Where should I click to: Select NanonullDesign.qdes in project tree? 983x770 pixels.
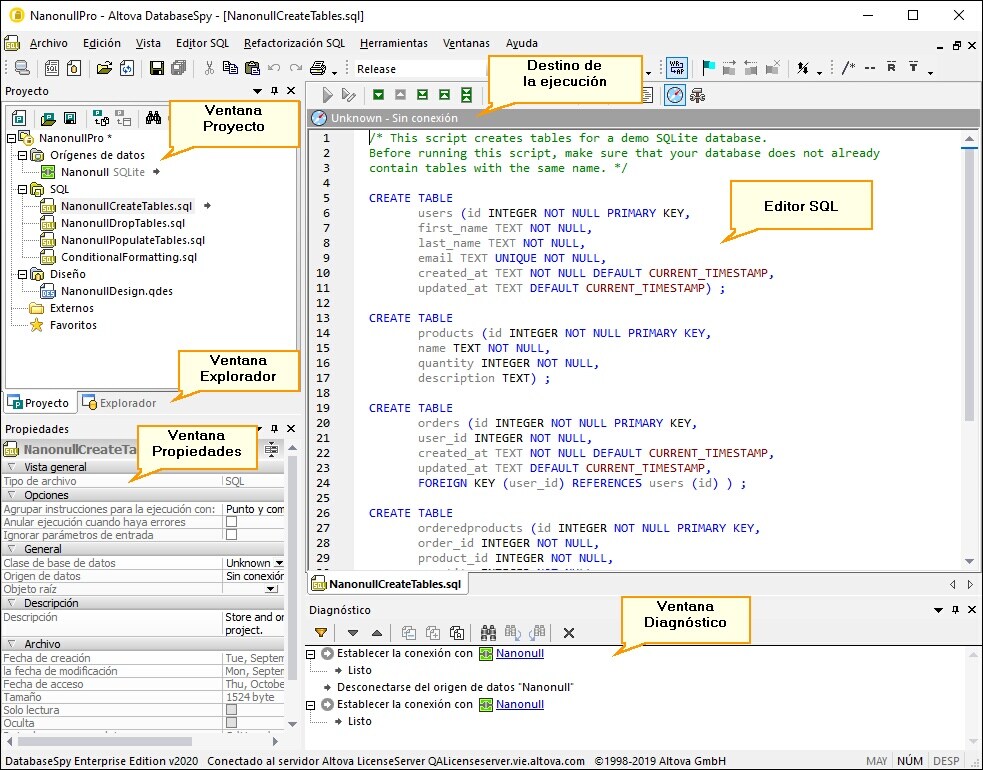pos(117,291)
